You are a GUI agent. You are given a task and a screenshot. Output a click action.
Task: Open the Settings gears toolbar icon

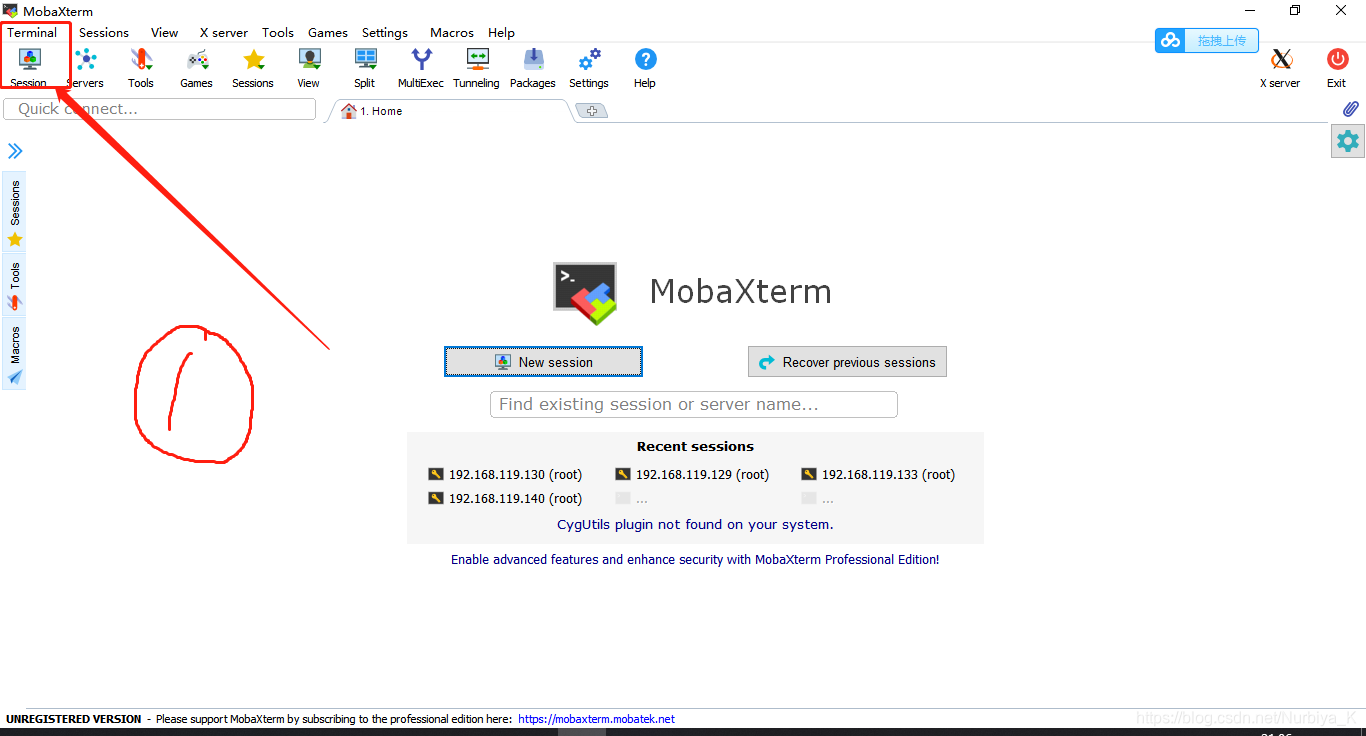pos(589,67)
